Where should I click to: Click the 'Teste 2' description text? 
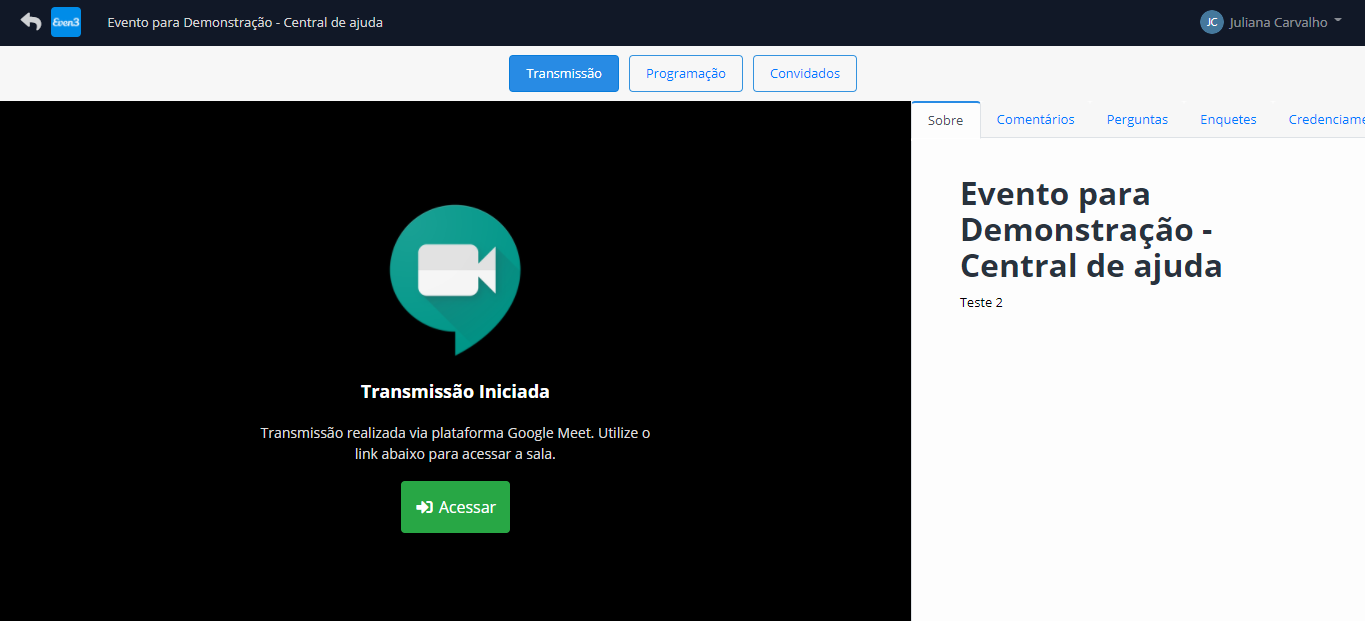click(981, 302)
